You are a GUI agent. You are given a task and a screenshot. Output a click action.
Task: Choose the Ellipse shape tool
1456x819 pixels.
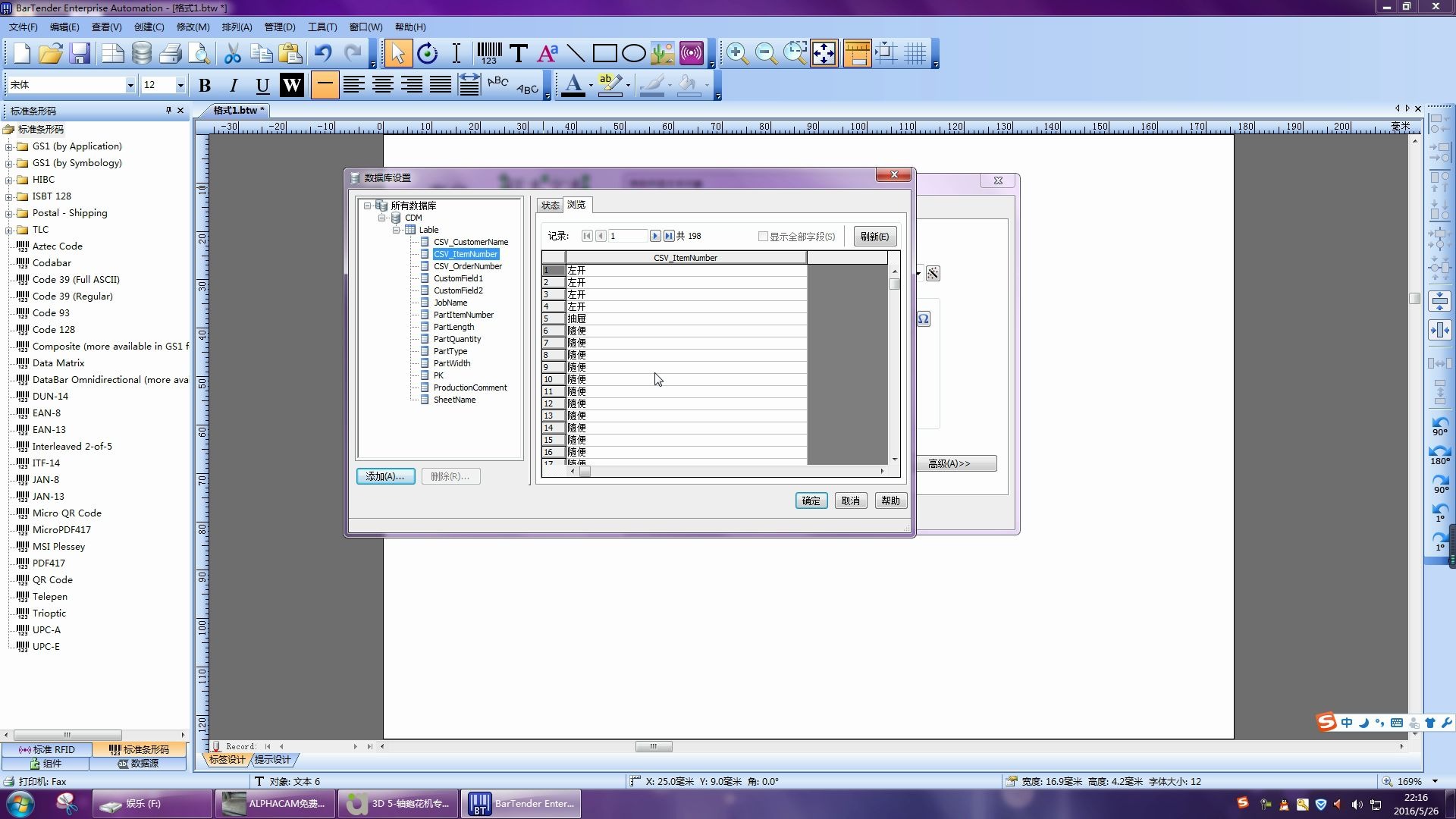[633, 53]
